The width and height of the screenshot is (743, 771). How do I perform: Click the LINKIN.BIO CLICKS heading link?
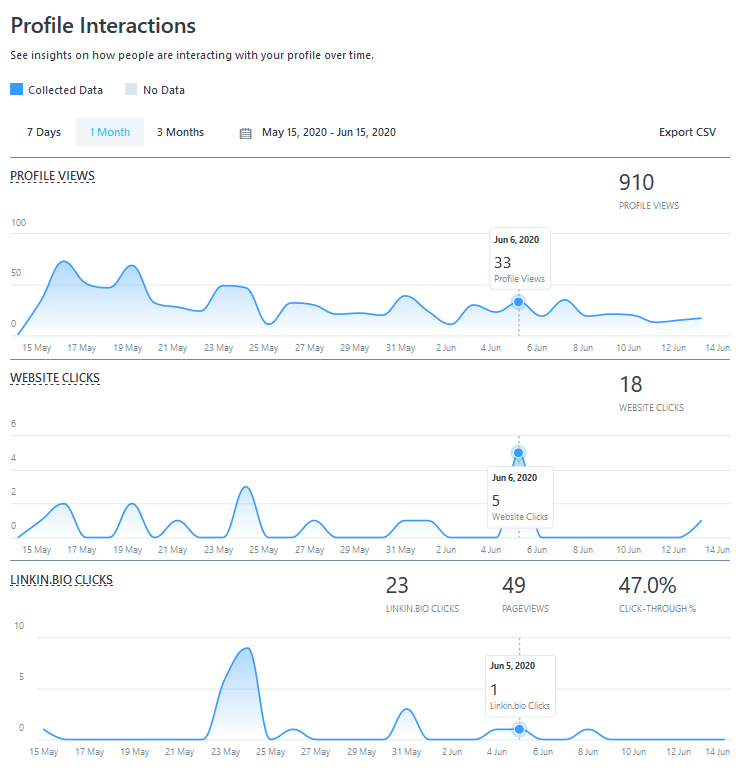point(61,580)
